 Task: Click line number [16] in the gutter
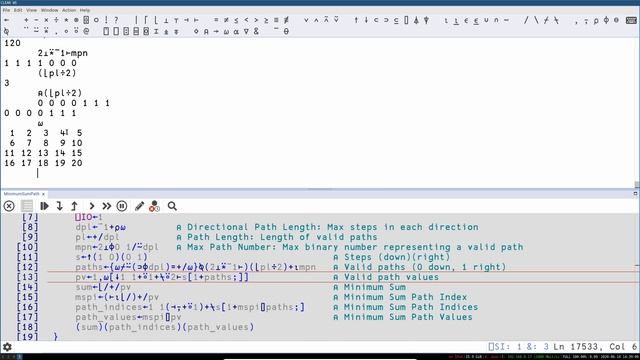tap(27, 307)
